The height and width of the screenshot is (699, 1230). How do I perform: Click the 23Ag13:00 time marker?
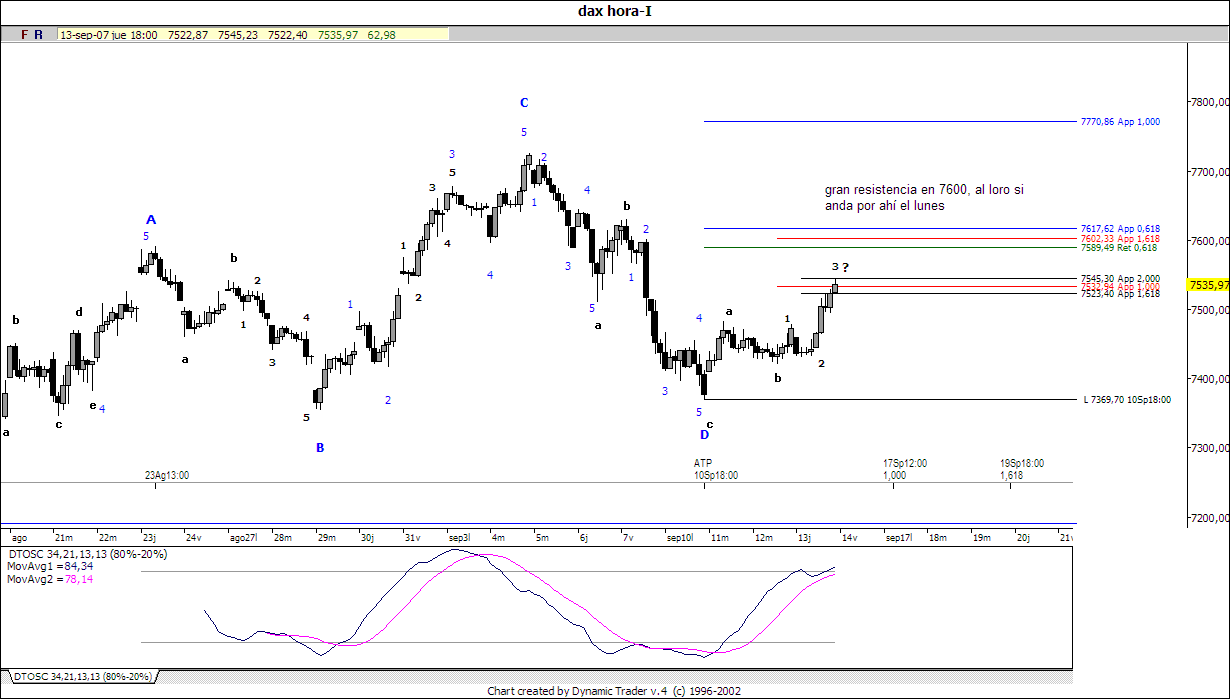166,476
